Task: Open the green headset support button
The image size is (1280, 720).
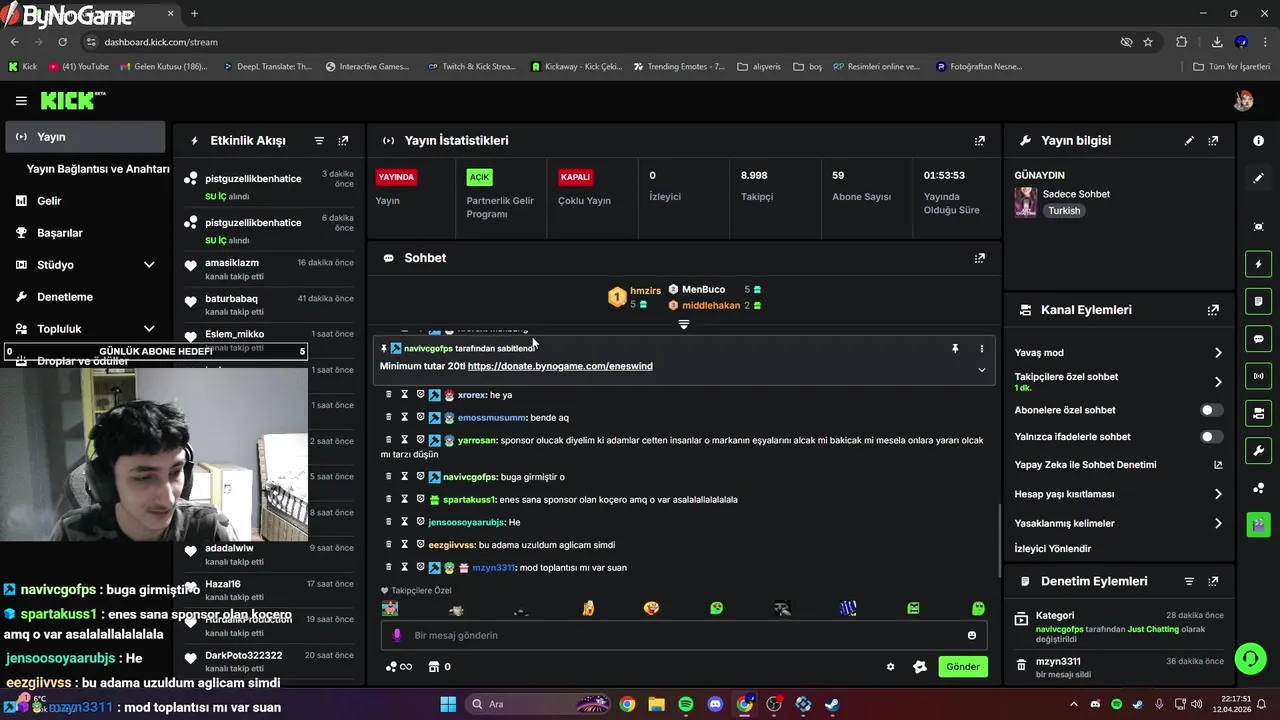Action: click(1250, 658)
